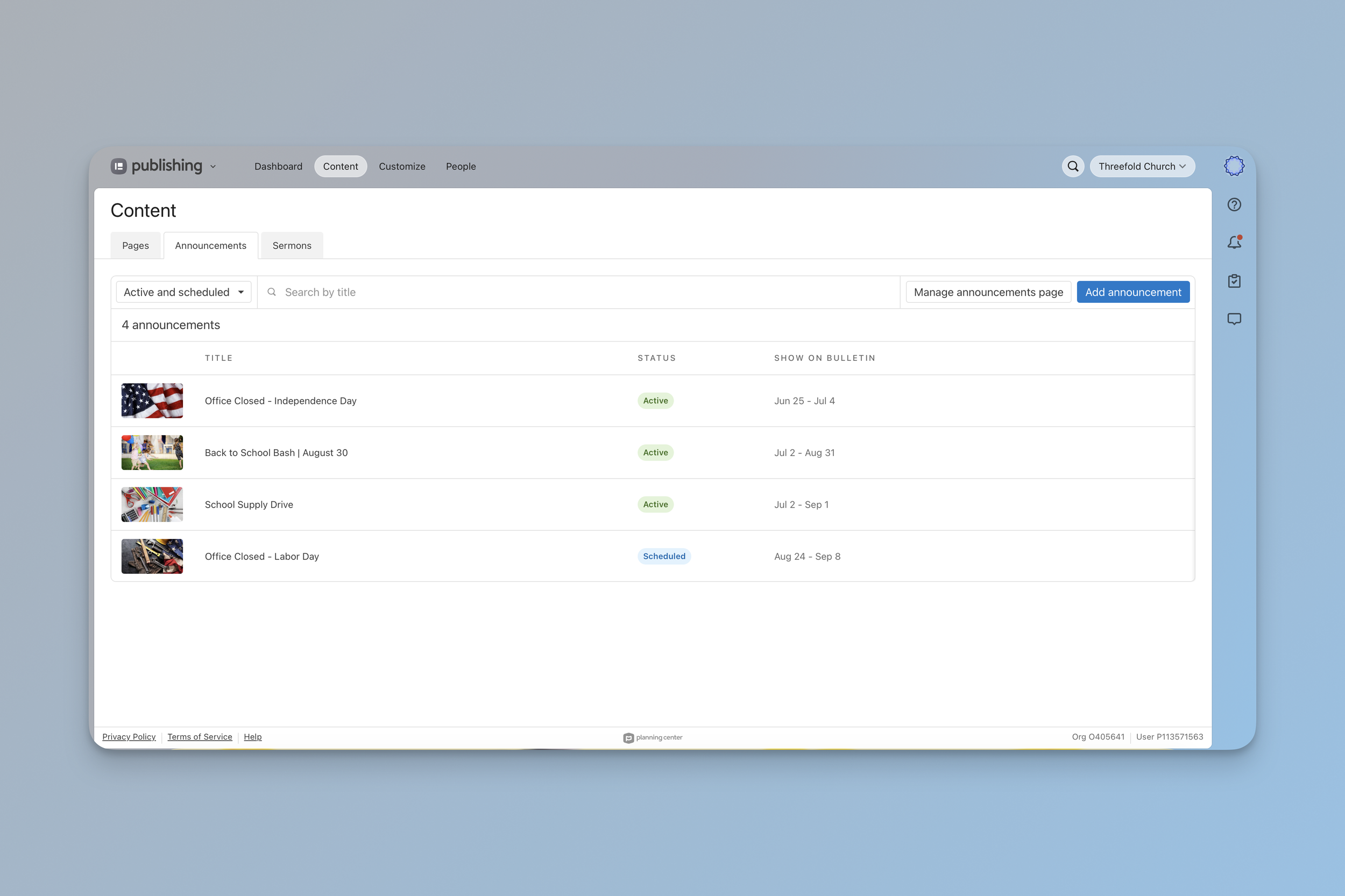Click the Org O405641 footer text

click(1098, 737)
